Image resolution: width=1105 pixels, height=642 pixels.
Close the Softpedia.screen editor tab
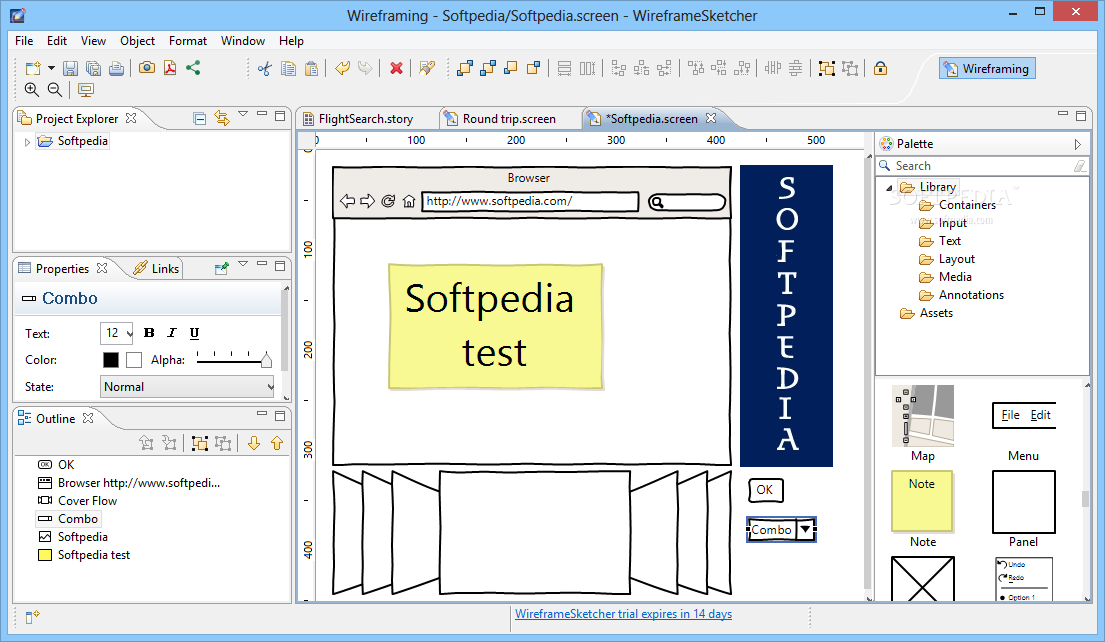(711, 118)
